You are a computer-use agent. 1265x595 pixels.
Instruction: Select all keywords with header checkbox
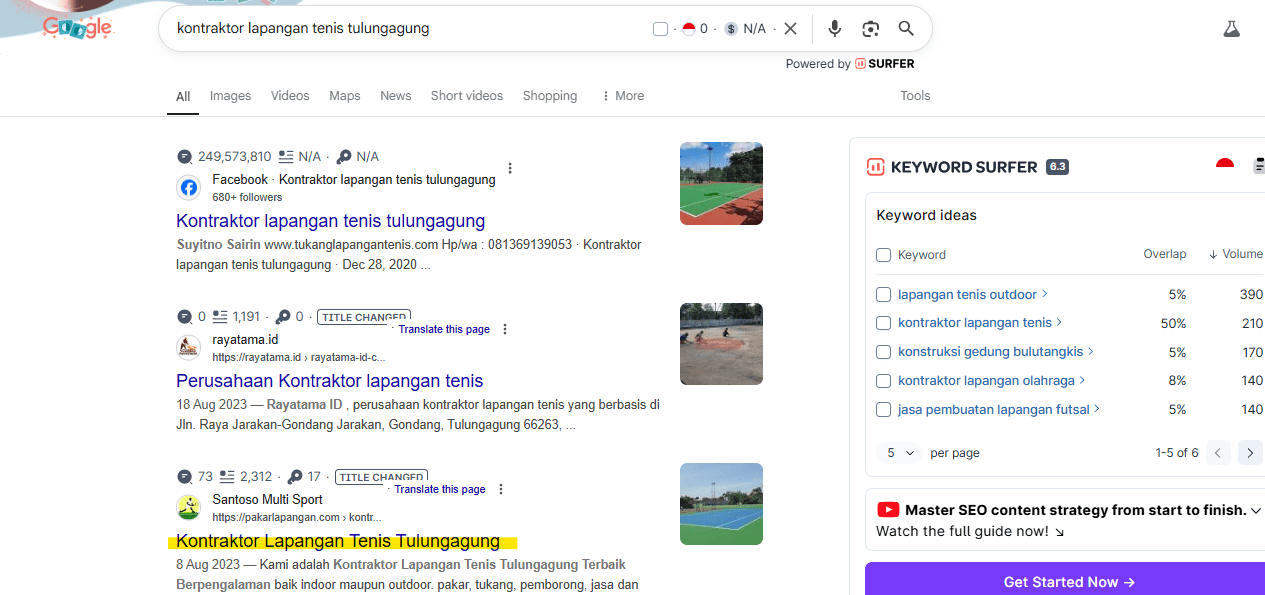point(883,255)
